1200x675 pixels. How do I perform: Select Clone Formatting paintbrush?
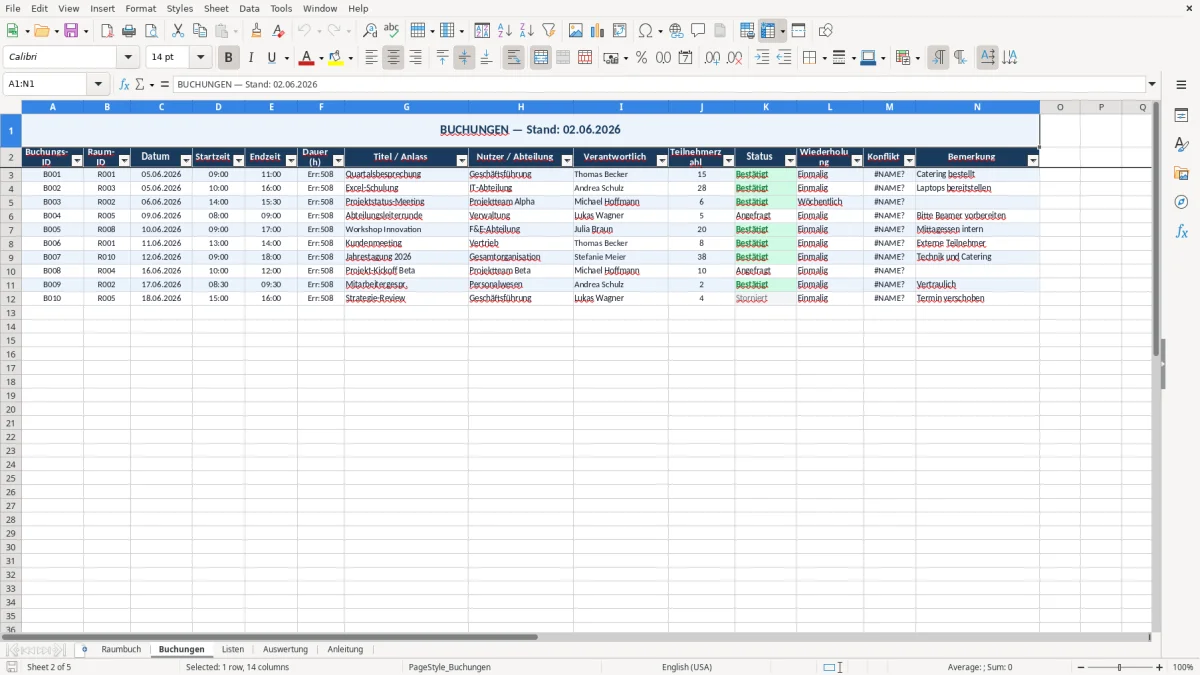click(x=257, y=31)
